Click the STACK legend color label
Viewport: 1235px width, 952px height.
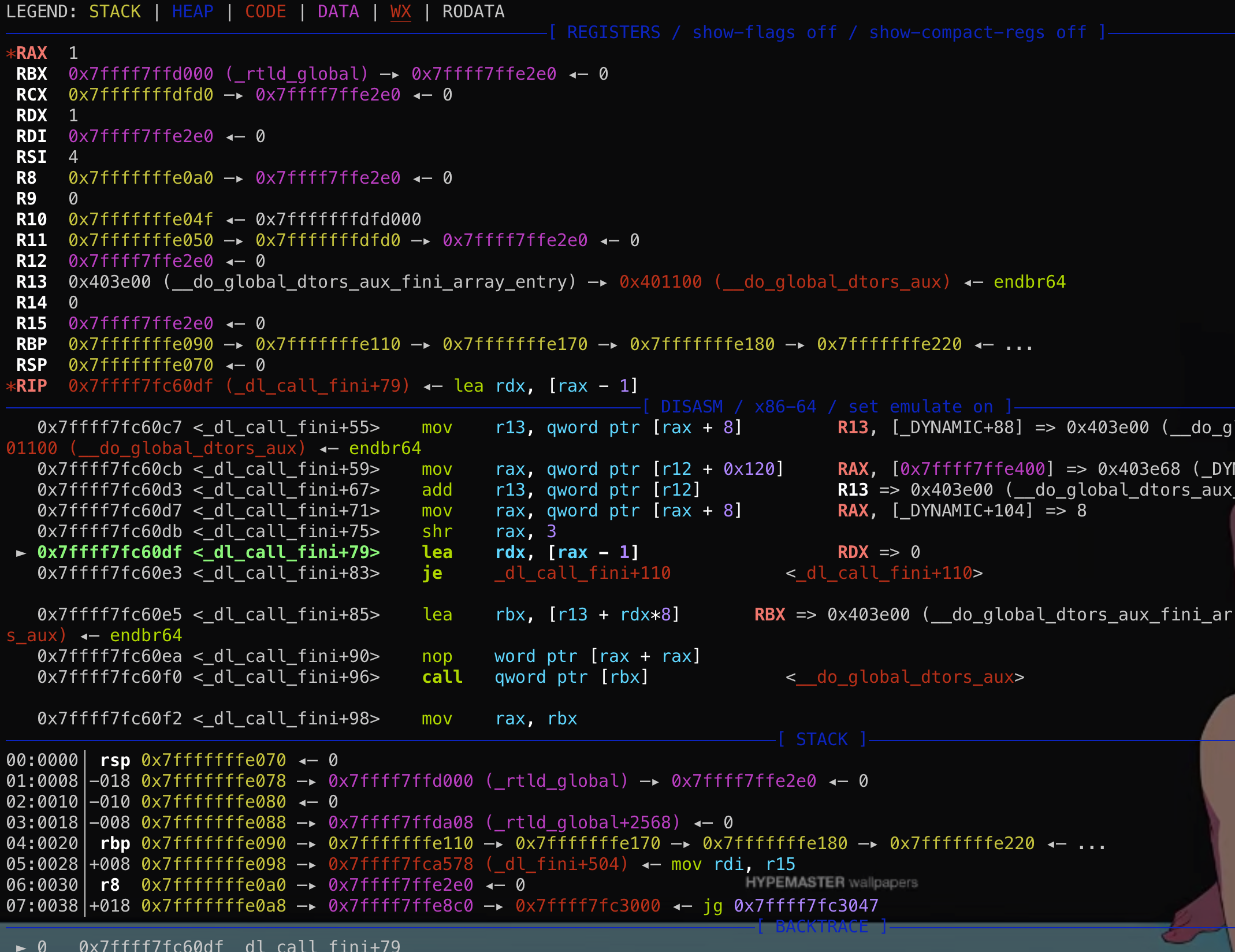[x=114, y=12]
